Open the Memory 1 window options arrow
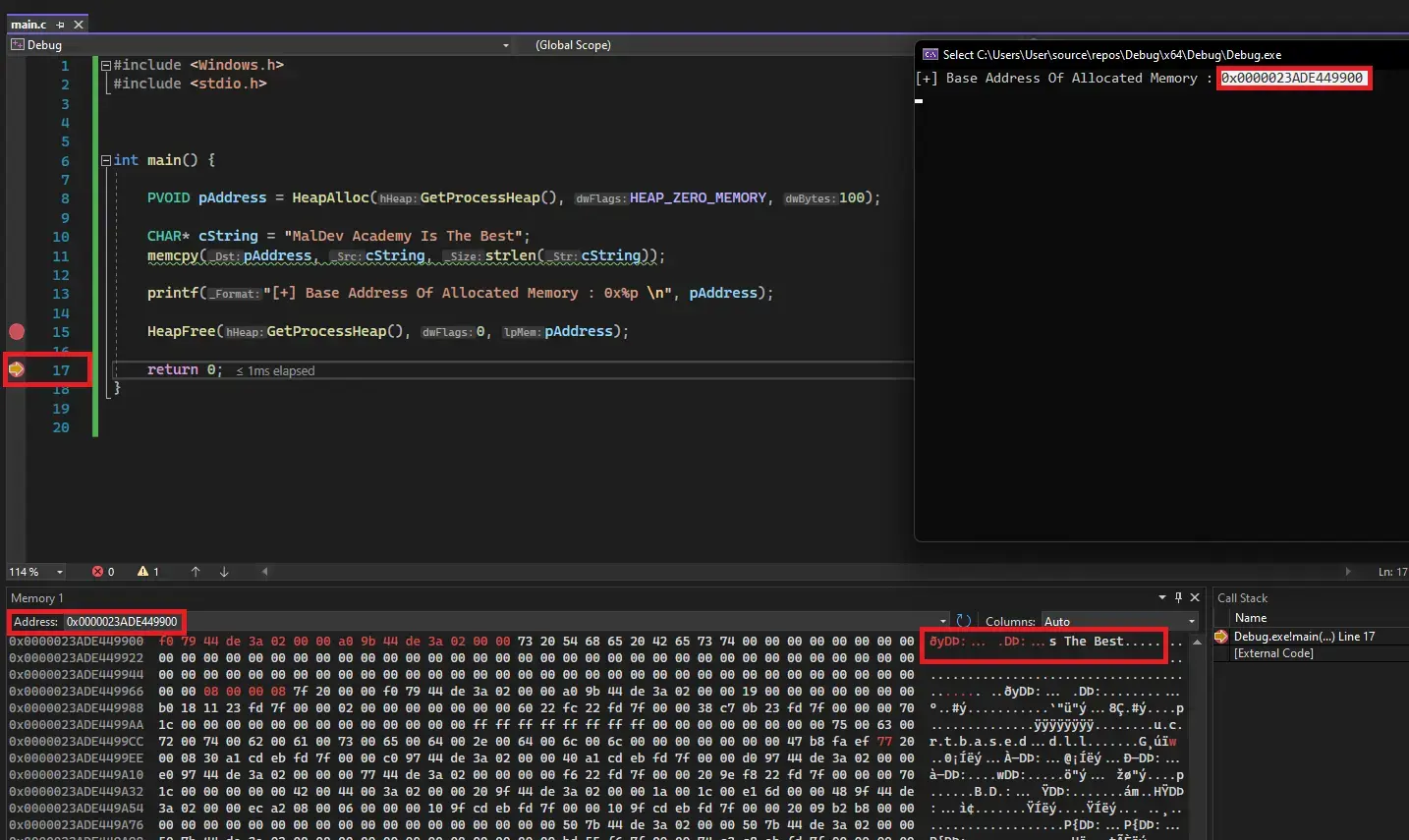 pyautogui.click(x=1161, y=597)
